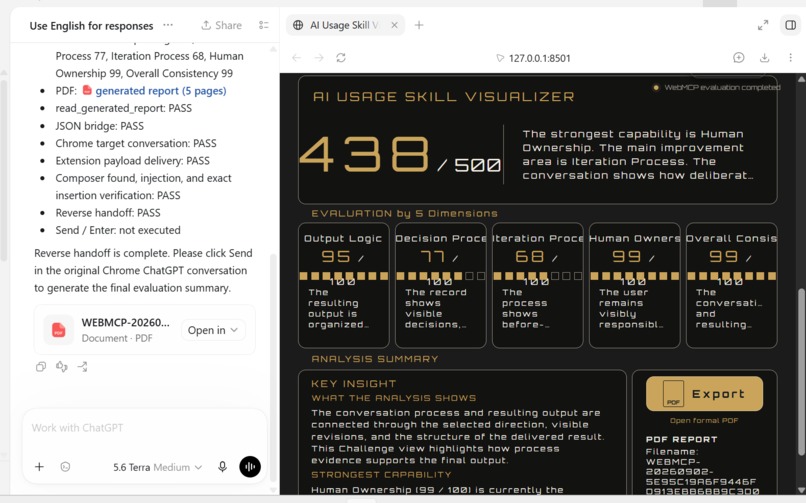Expand the browser panel to fullscreen
Image resolution: width=806 pixels, height=503 pixels.
[763, 25]
